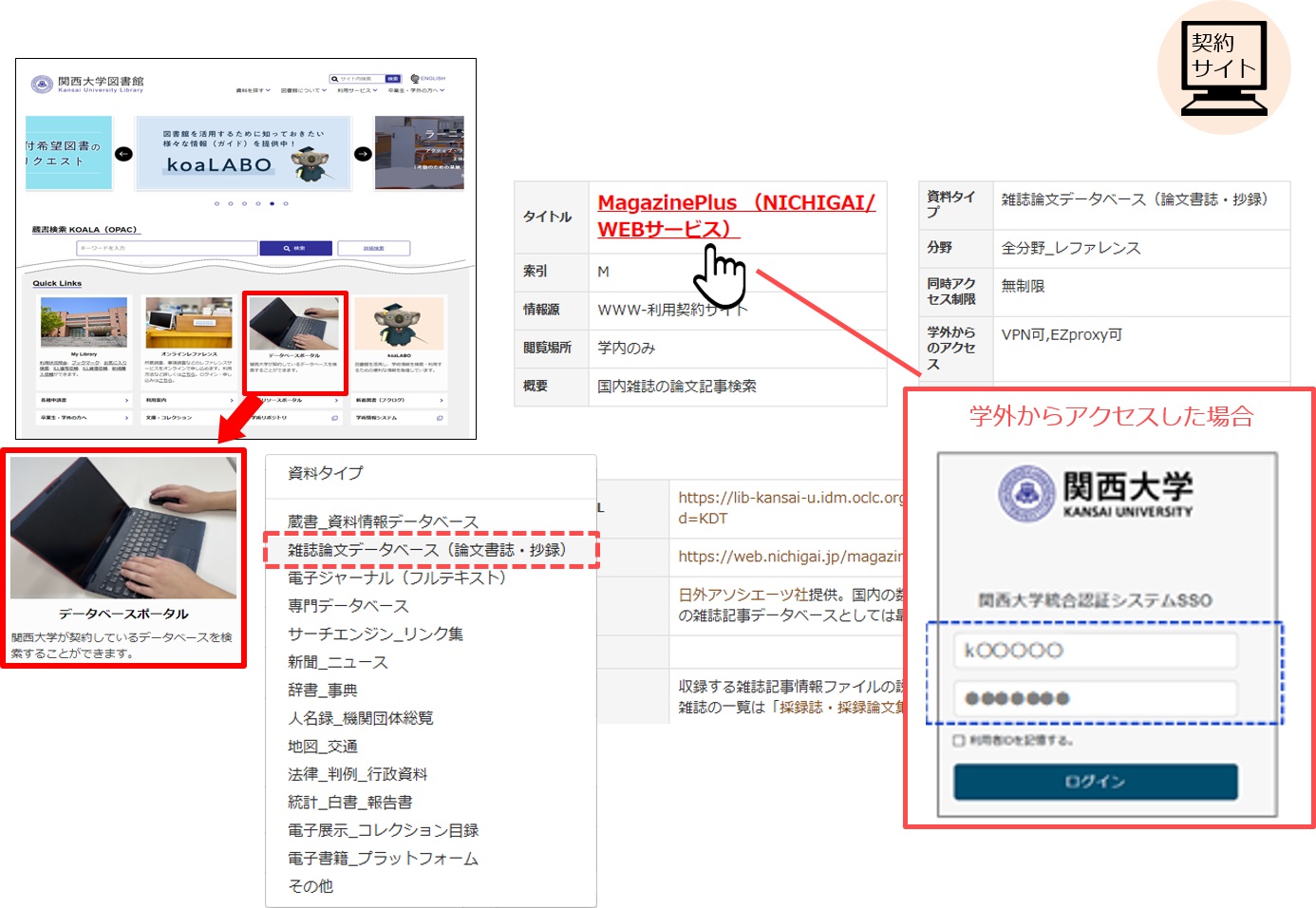Expand the 利用サービス navigation dropdown
Viewport: 1316px width, 908px height.
[x=357, y=91]
